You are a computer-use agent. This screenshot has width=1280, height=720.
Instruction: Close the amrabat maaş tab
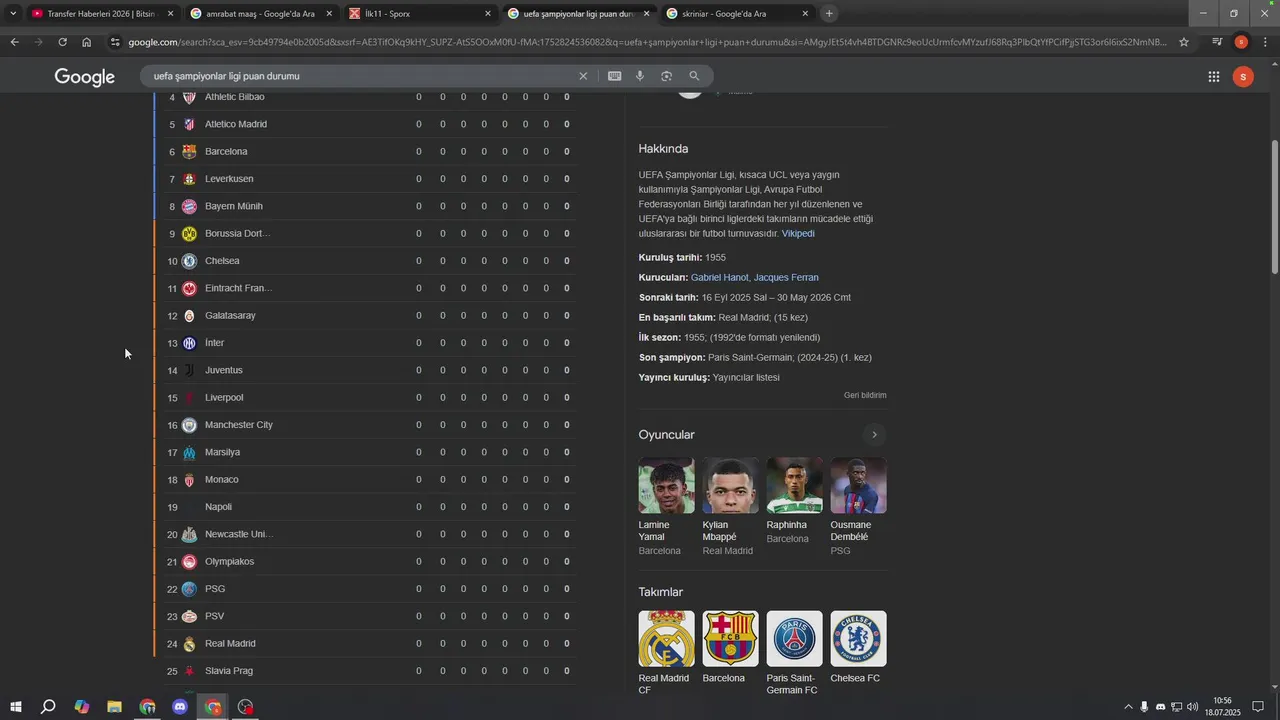(329, 14)
